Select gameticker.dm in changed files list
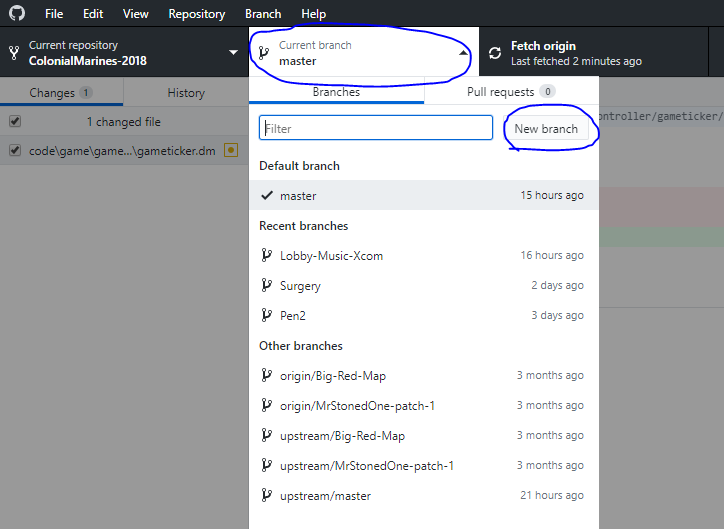Screen dimensions: 724x529 coord(124,150)
